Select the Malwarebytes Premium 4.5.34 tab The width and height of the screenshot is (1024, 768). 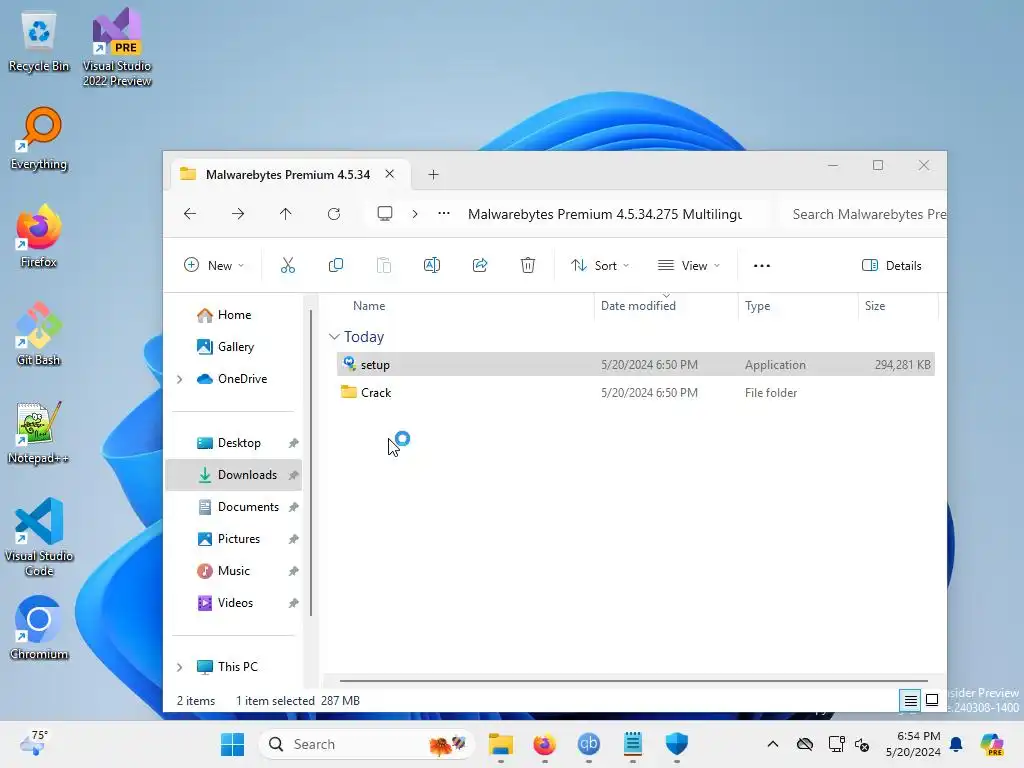coord(287,174)
